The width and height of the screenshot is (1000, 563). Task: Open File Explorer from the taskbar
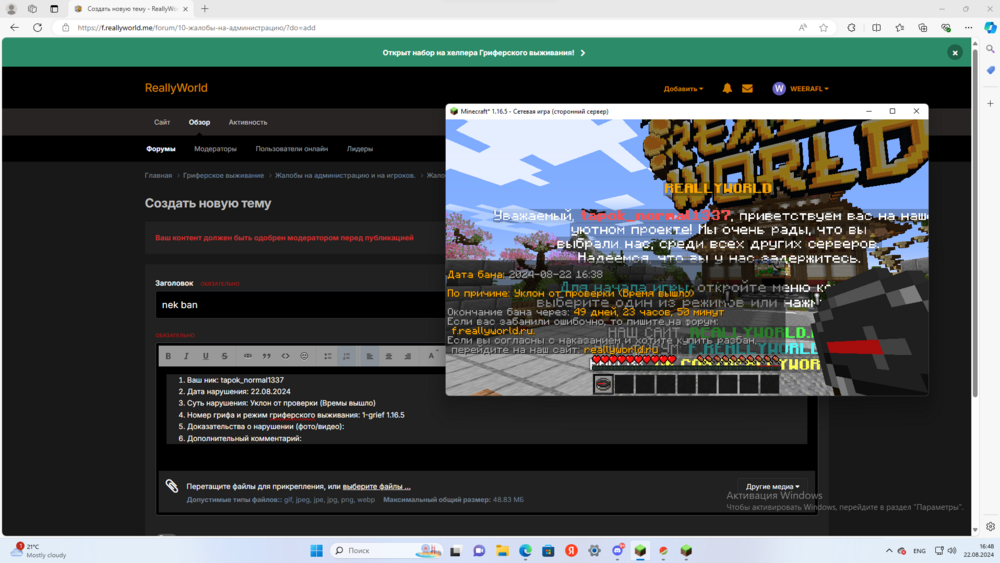502,551
